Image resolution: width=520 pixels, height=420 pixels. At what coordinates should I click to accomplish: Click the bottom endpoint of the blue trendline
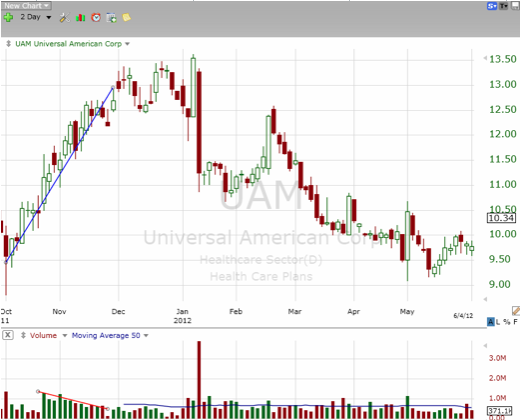pos(5,263)
